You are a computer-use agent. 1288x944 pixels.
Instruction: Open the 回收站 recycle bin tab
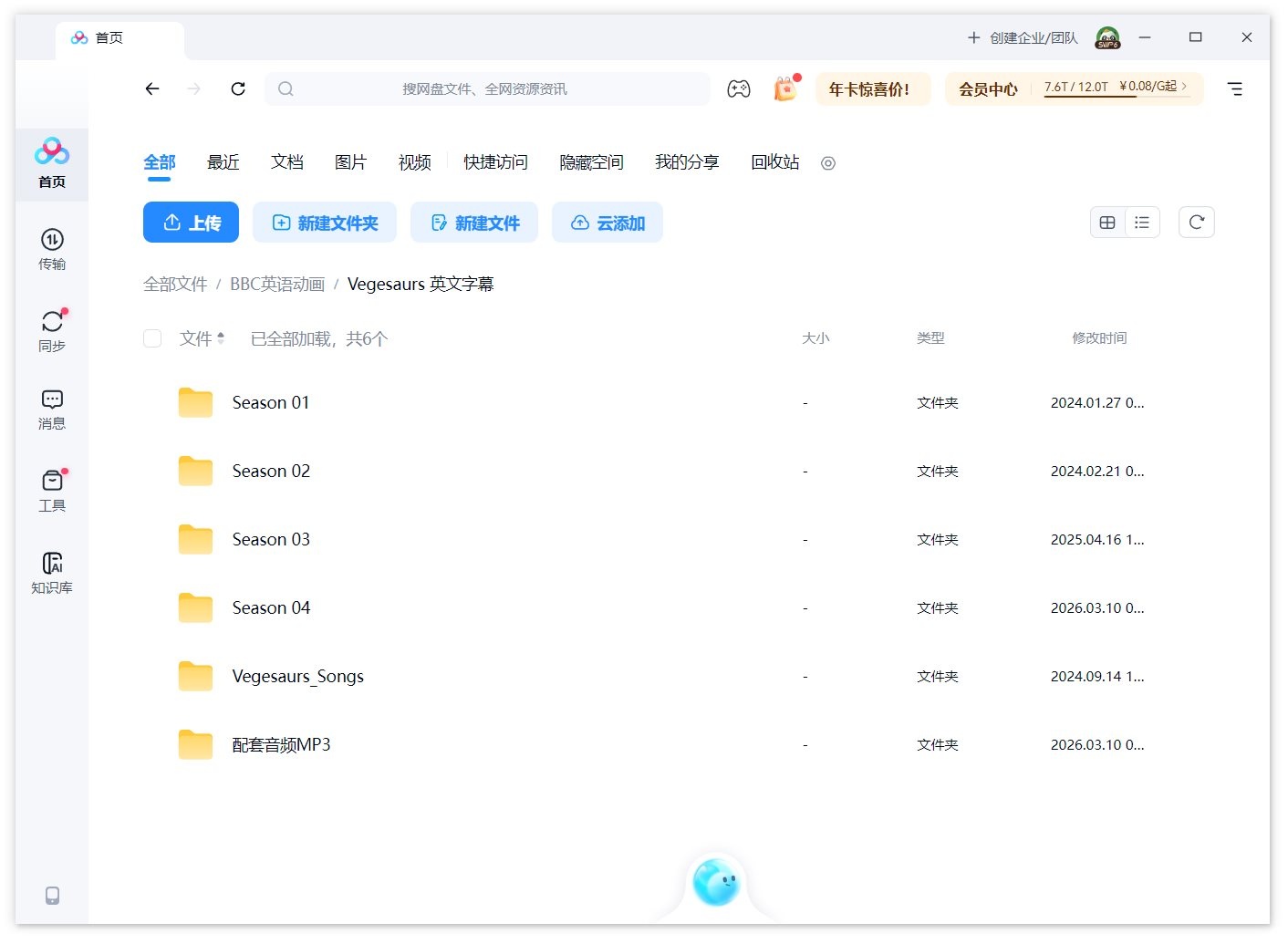pyautogui.click(x=774, y=162)
